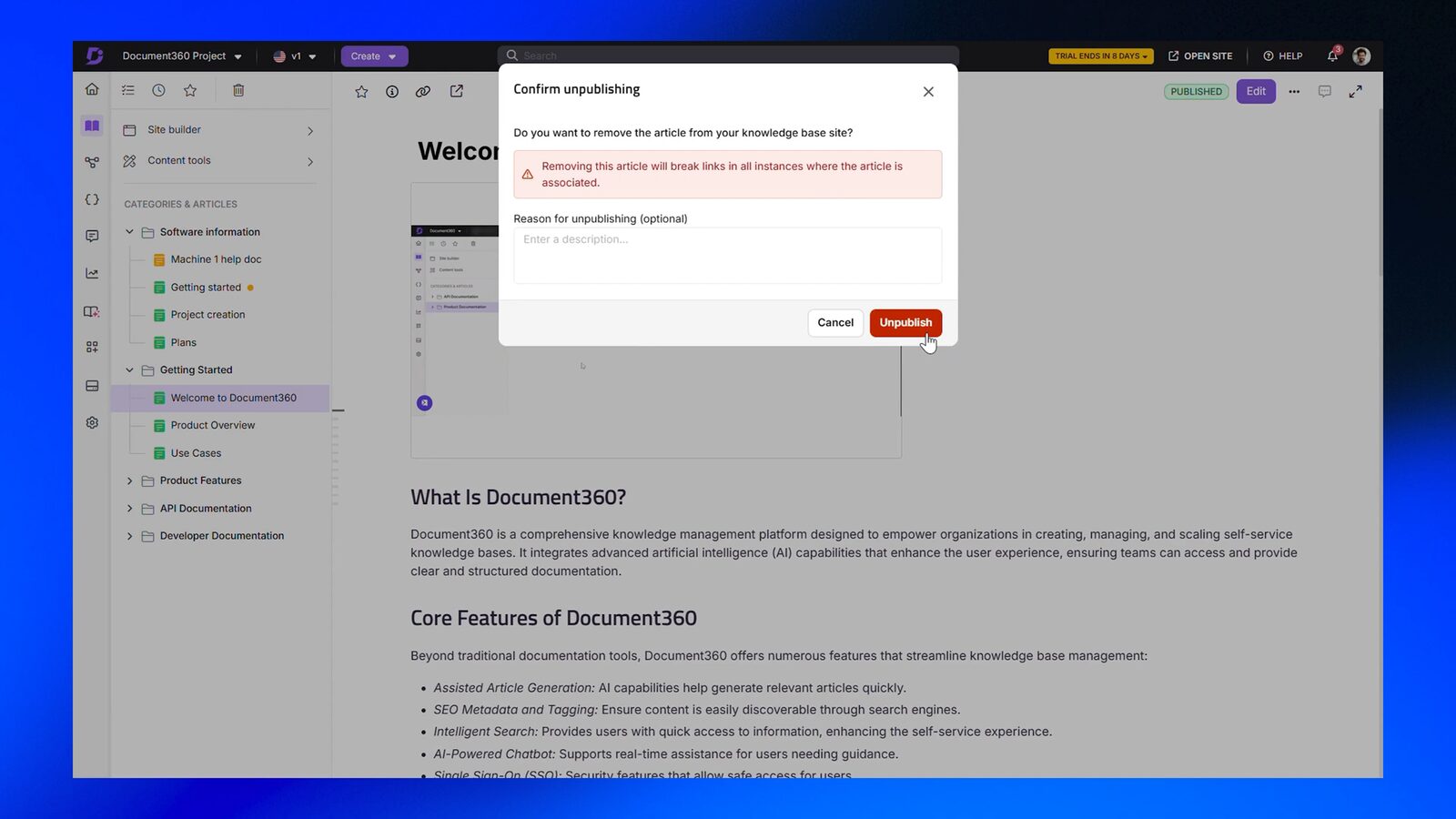Open the widgets grid sidebar icon
The height and width of the screenshot is (819, 1456).
pyautogui.click(x=92, y=347)
